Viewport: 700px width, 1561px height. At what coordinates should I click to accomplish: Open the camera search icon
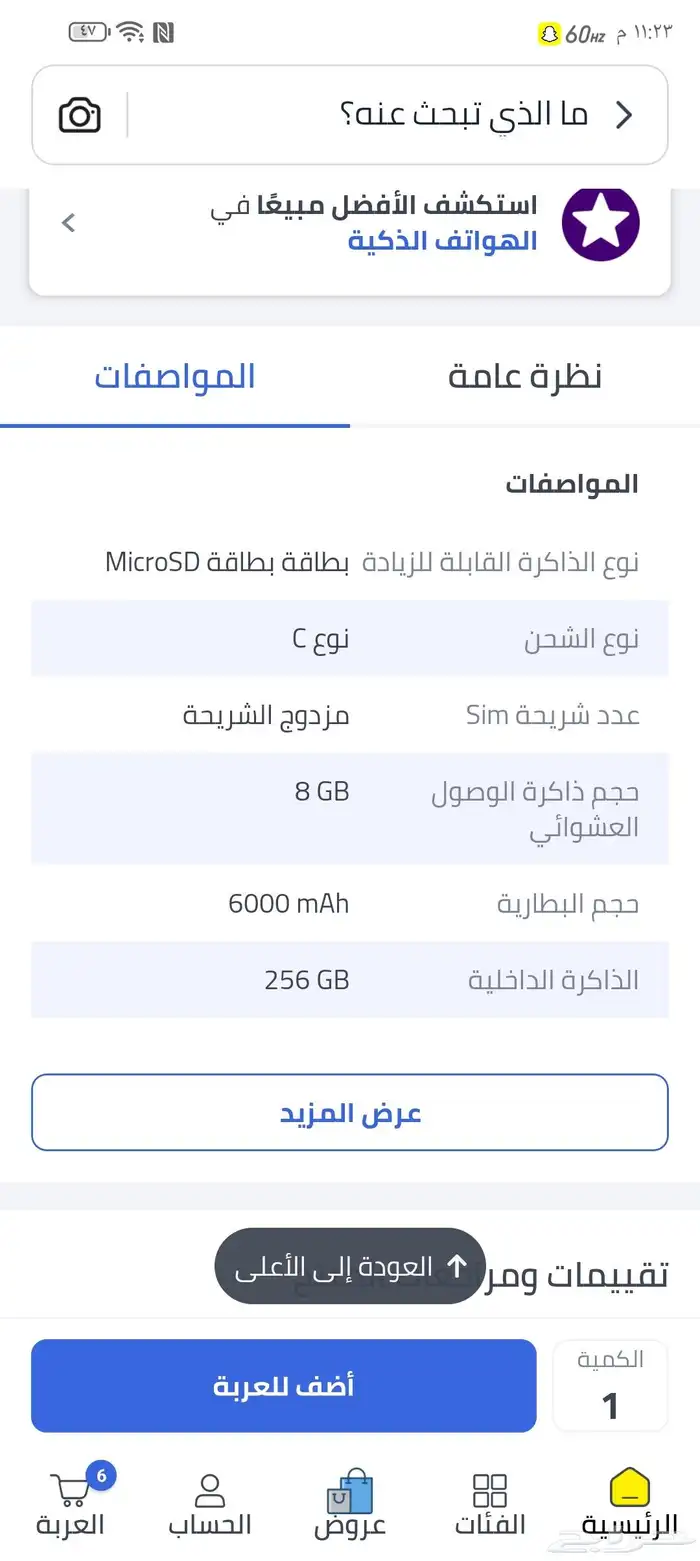click(79, 114)
